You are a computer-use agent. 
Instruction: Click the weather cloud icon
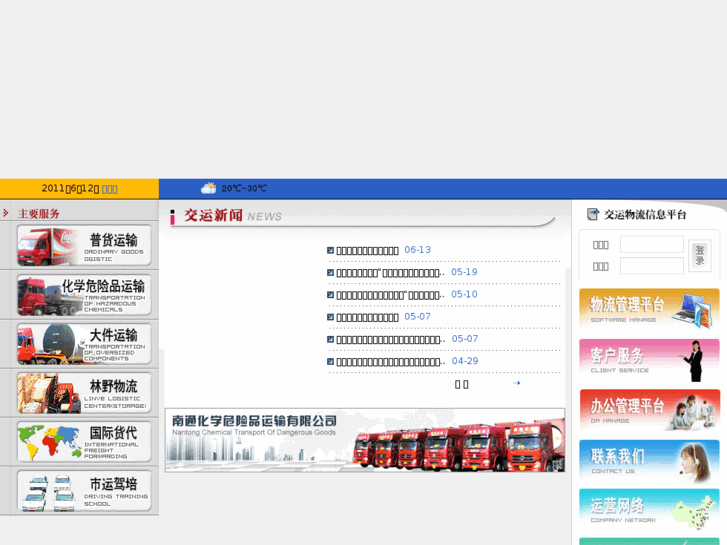(209, 188)
